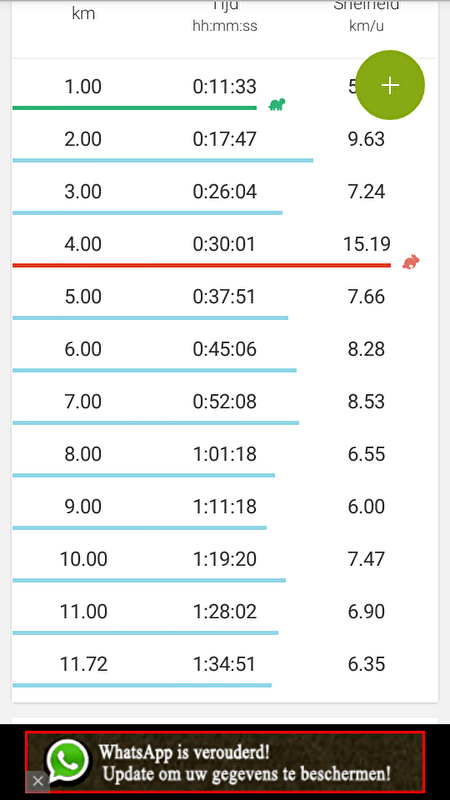The height and width of the screenshot is (800, 450).
Task: Click the green turtle slowest-lap icon
Action: [277, 105]
